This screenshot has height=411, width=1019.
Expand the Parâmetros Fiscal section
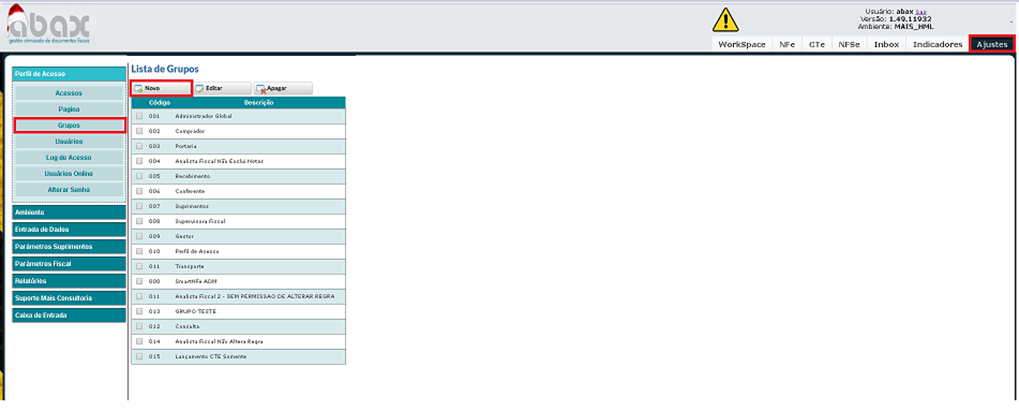click(68, 264)
